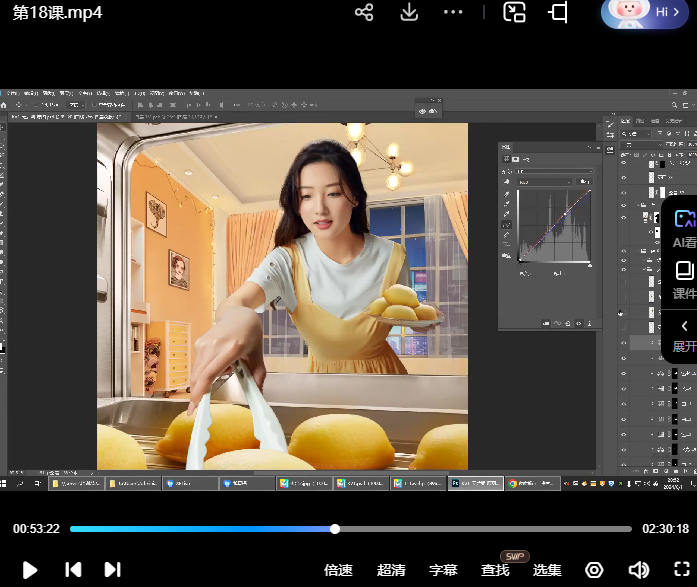Click the video progress slider handle
Viewport: 697px width, 587px height.
point(335,529)
